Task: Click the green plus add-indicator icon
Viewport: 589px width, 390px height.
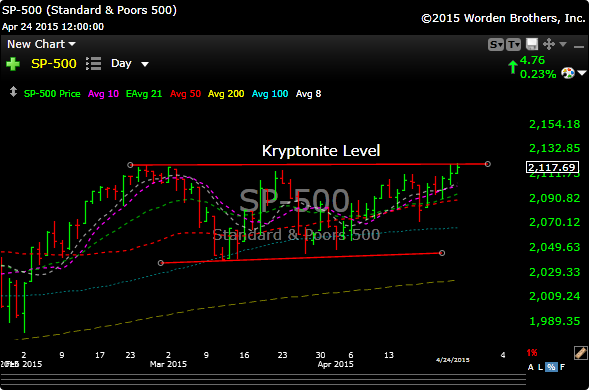Action: tap(13, 64)
